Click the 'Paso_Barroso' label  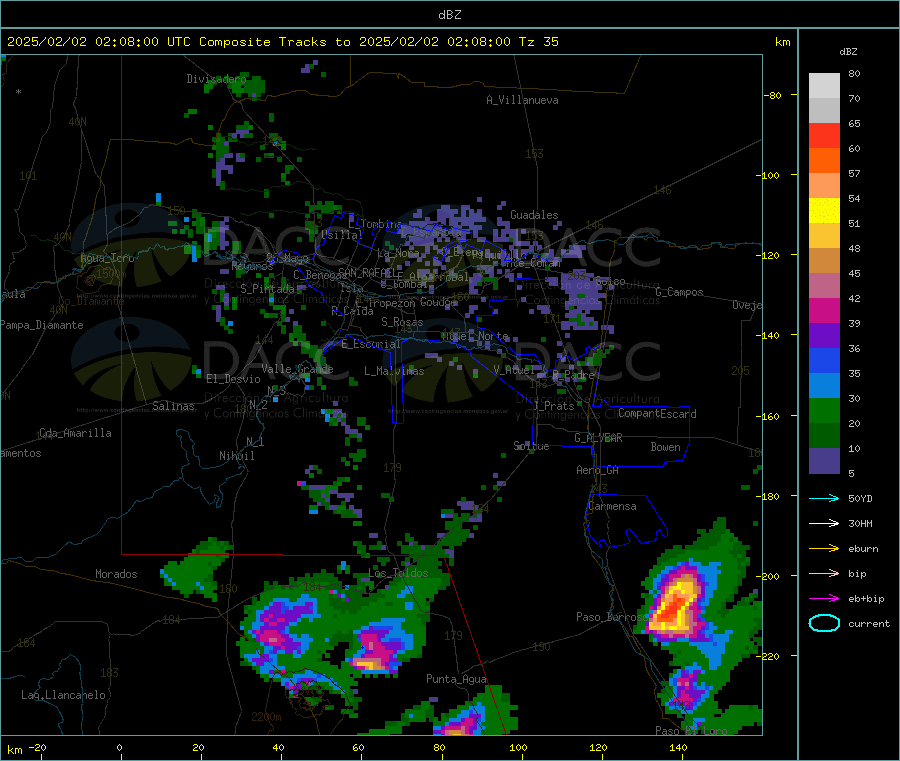[x=612, y=617]
